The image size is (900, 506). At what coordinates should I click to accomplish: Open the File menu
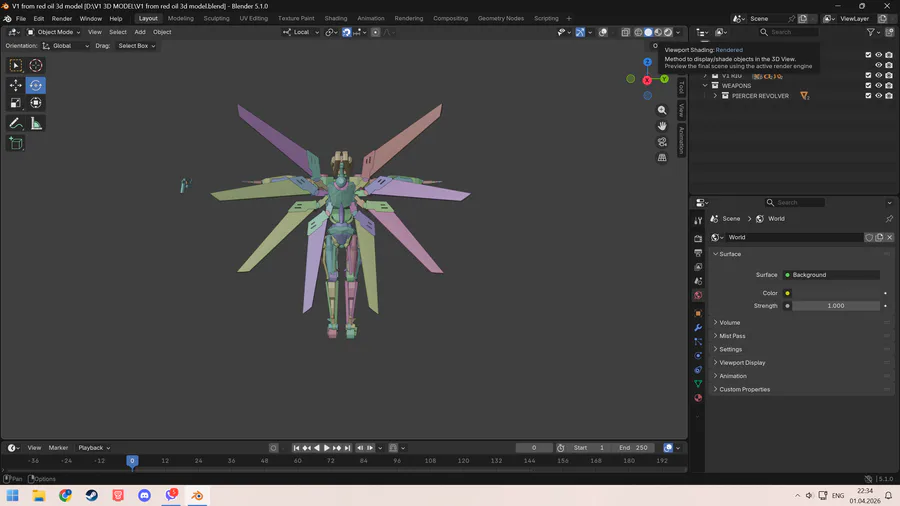click(21, 18)
